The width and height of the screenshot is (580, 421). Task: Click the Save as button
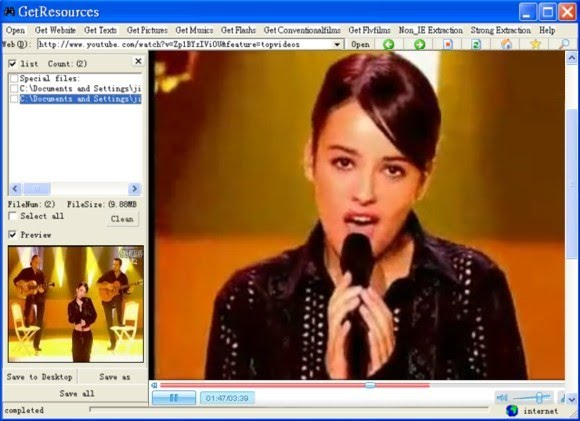pyautogui.click(x=115, y=377)
